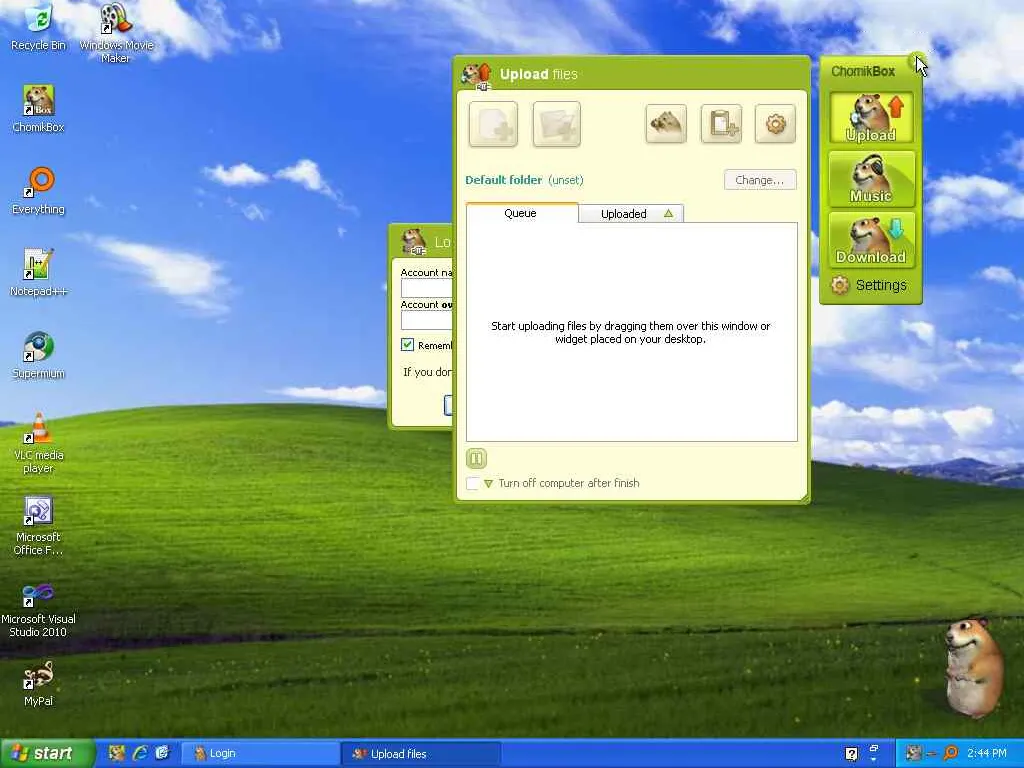This screenshot has width=1024, height=768.
Task: Expand the Turn off computer dropdown arrow
Action: tap(488, 484)
